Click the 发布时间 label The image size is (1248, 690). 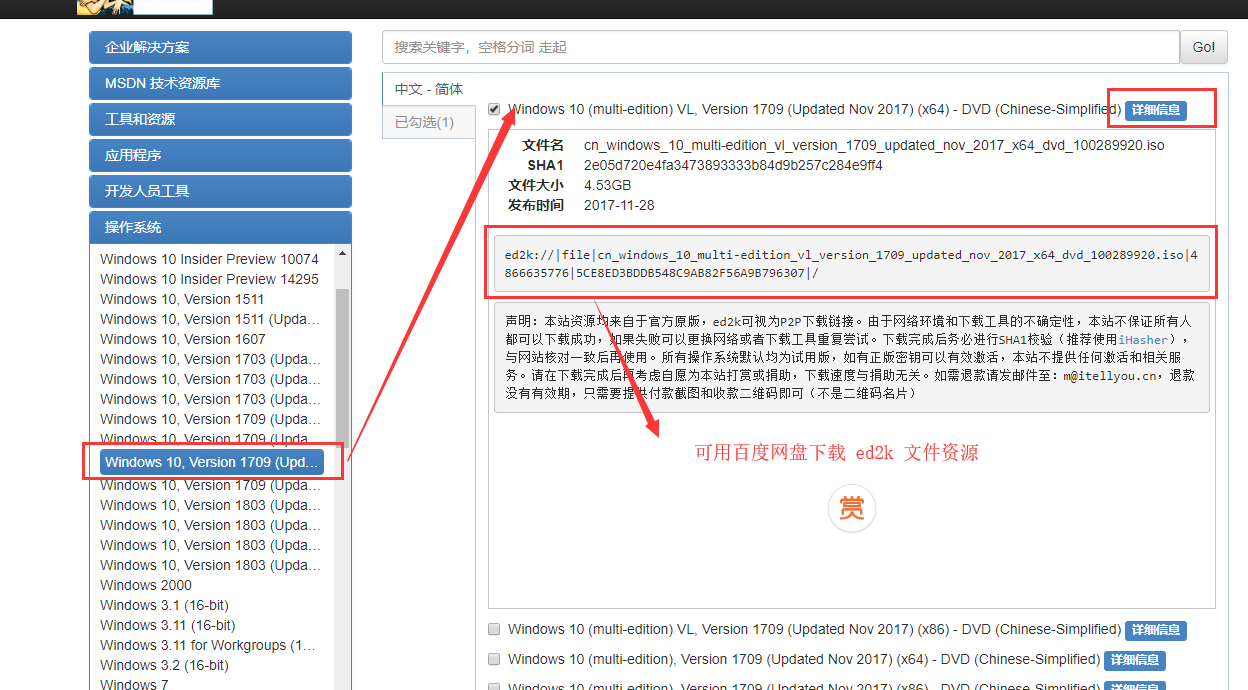[x=536, y=205]
